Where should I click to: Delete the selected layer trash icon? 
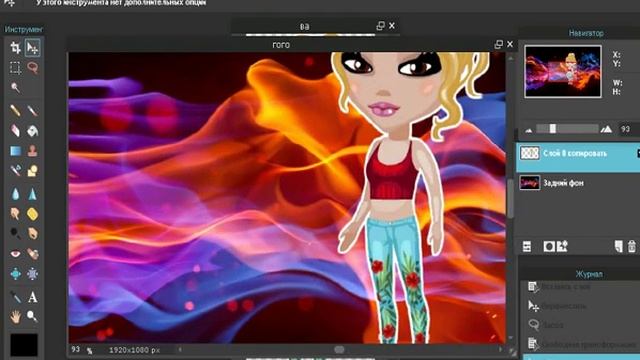(x=632, y=247)
